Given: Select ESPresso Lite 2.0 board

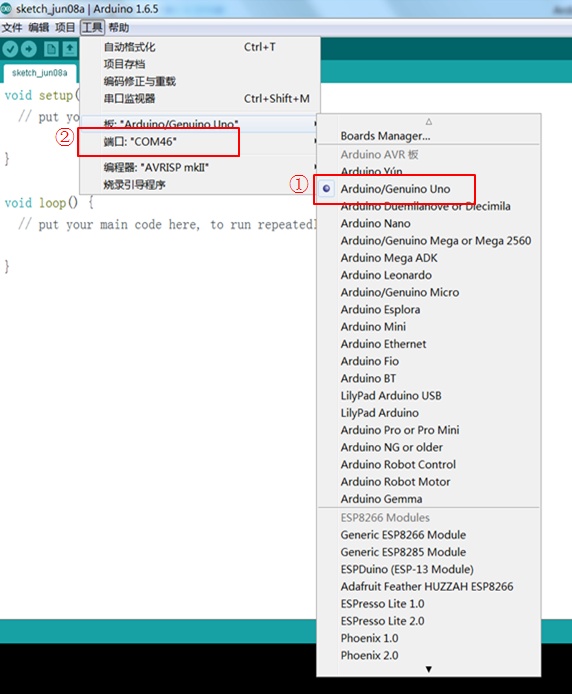Looking at the screenshot, I should click(x=429, y=621).
